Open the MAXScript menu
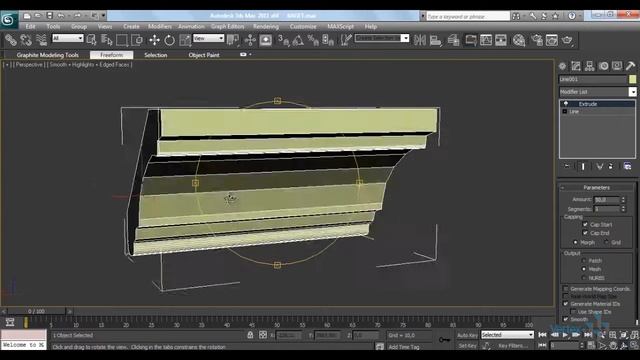Screen dimensions: 640x360 pos(340,27)
